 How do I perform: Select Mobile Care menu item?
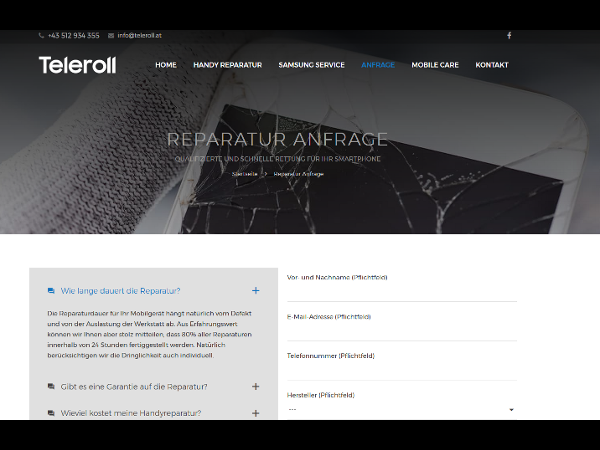click(x=435, y=65)
